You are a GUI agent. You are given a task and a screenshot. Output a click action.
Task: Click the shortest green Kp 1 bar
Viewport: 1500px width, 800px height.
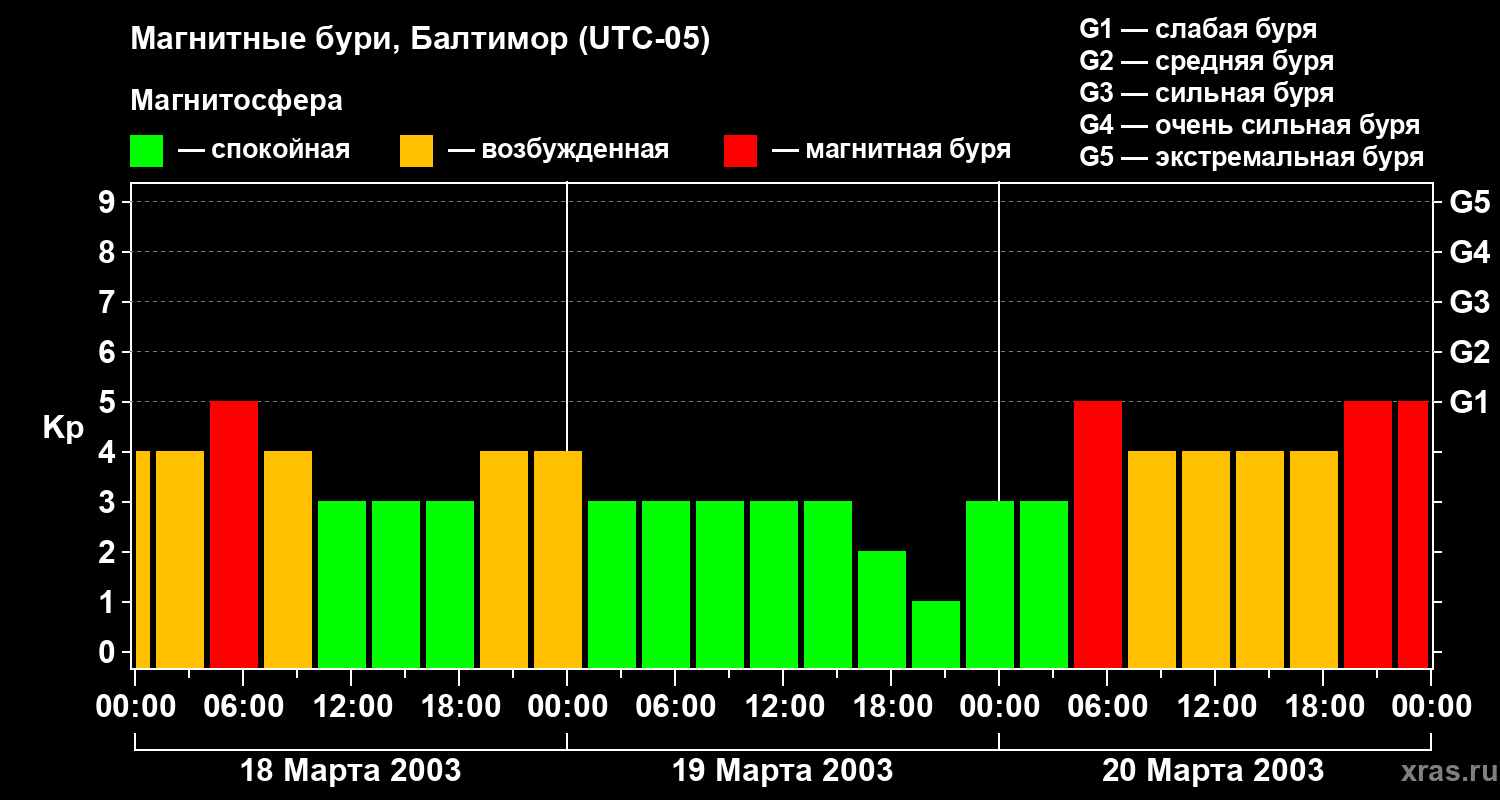pyautogui.click(x=936, y=634)
